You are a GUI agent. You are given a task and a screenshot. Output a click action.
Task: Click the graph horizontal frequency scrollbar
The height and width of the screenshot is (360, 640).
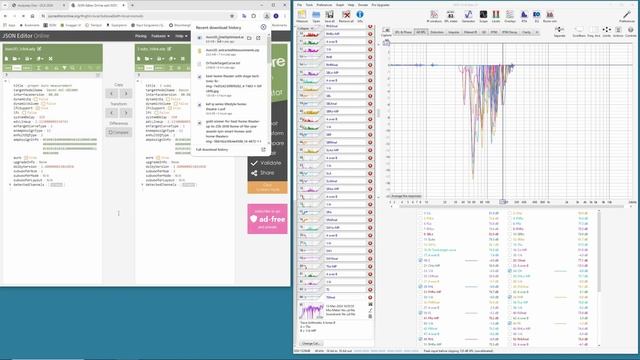tap(512, 207)
